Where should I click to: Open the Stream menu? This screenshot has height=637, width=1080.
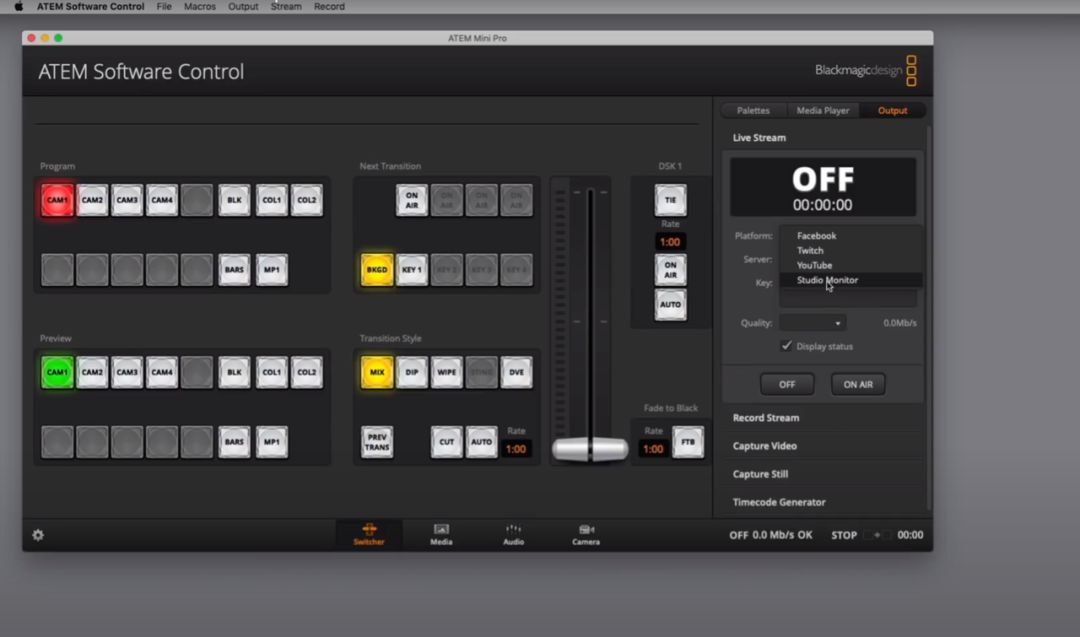(286, 6)
